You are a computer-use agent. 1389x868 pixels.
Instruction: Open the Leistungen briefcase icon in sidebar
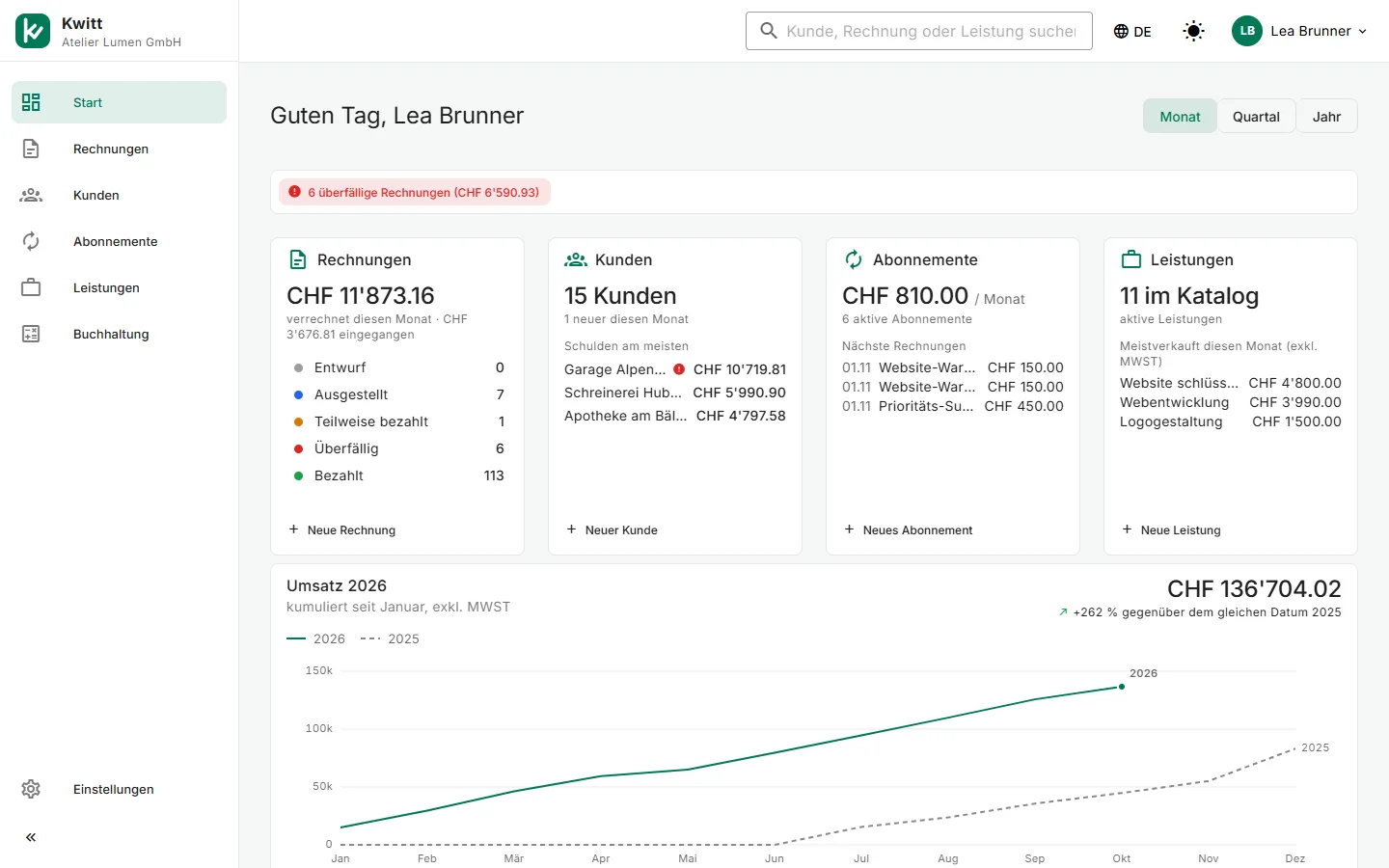[31, 287]
